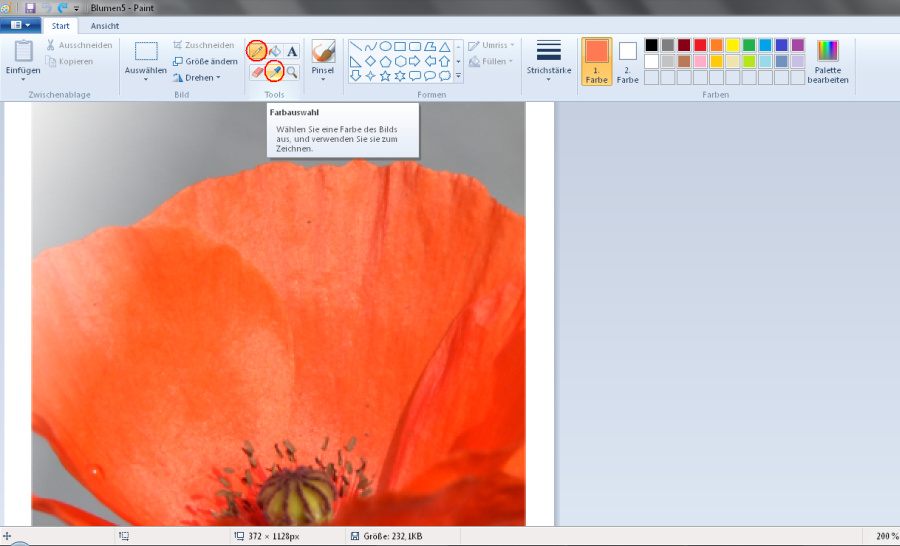Click Palette bearbeiten to edit colors

828,62
